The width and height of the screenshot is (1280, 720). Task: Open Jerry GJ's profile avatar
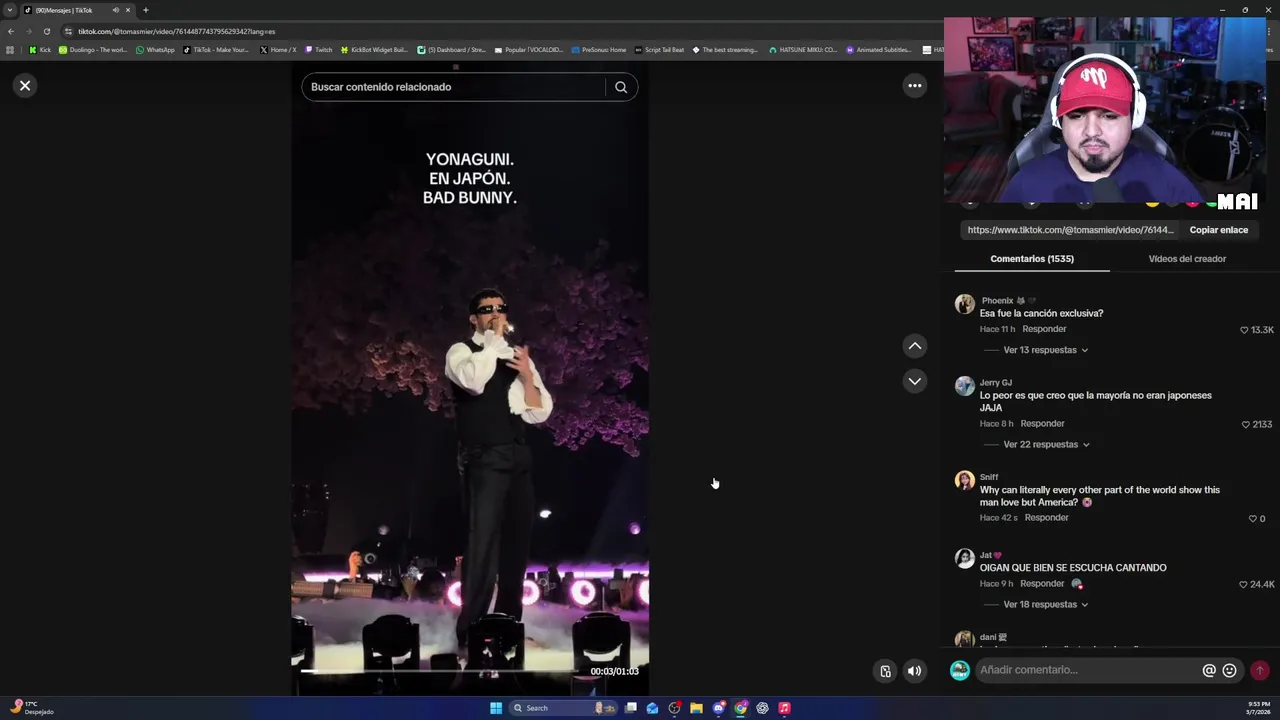tap(964, 386)
